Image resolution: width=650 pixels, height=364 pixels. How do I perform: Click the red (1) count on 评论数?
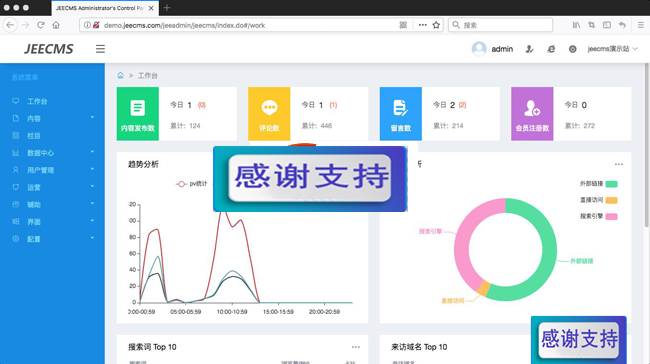[x=333, y=105]
